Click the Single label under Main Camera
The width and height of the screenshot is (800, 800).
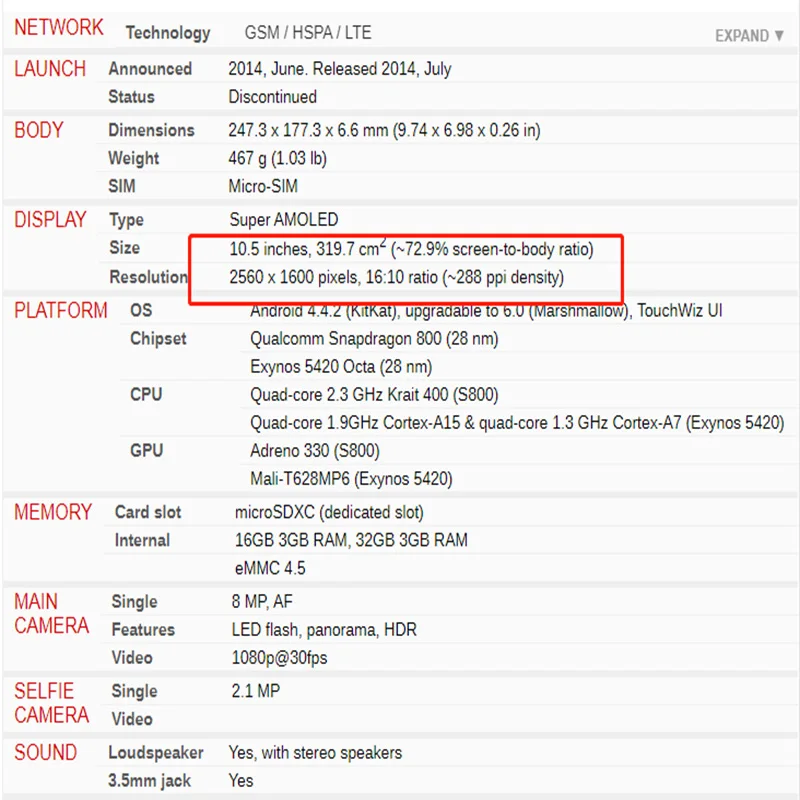134,602
